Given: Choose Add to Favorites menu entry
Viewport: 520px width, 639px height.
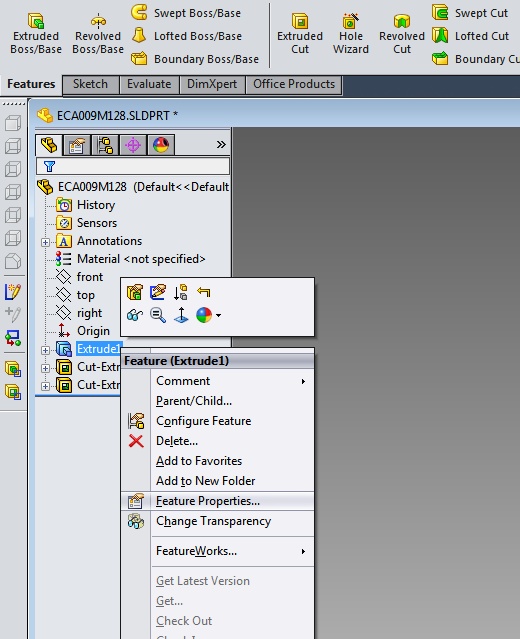Looking at the screenshot, I should pos(217,461).
